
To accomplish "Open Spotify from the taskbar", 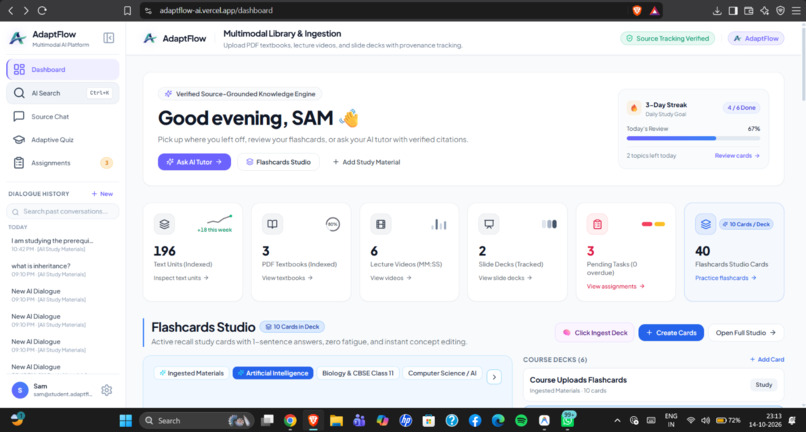I will point(521,421).
